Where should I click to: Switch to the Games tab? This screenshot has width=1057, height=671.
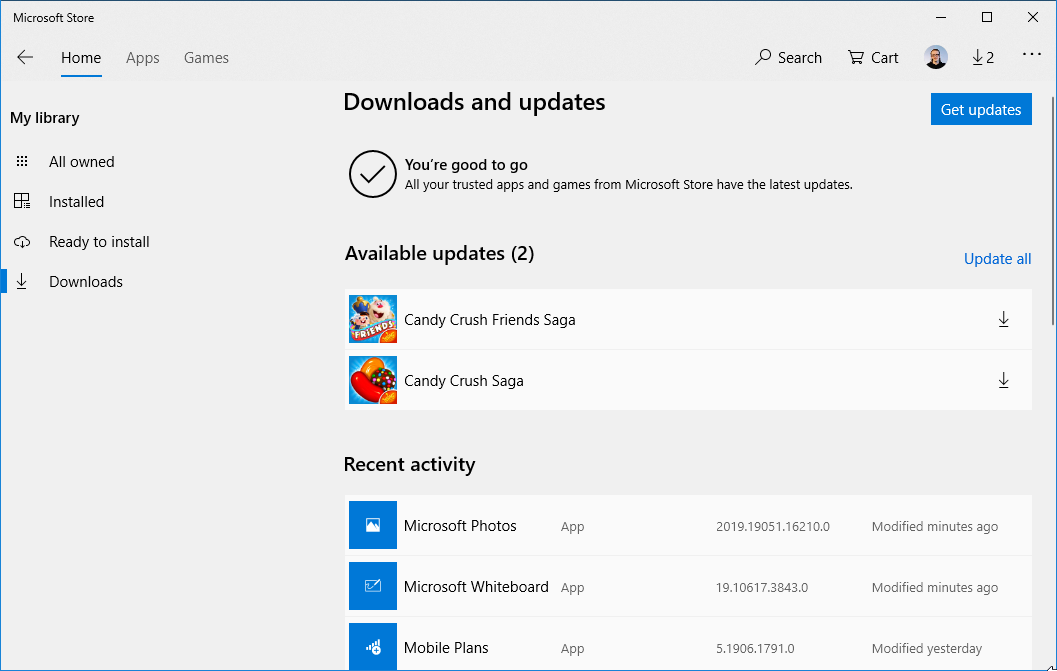206,58
